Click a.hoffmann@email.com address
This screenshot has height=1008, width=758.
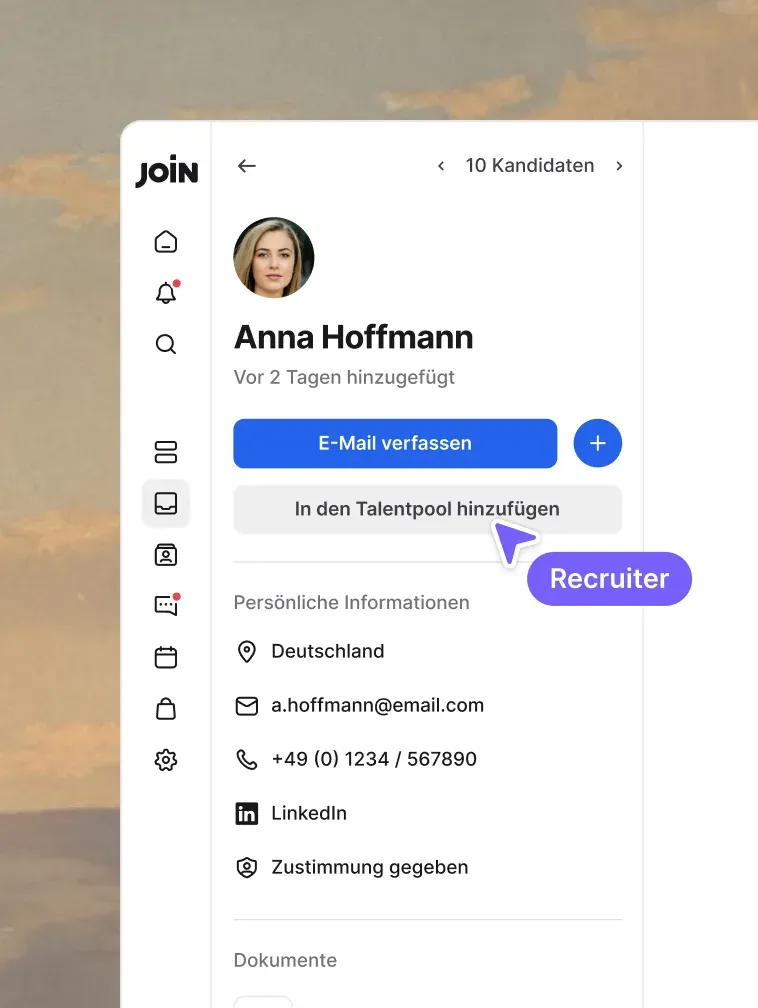tap(377, 705)
